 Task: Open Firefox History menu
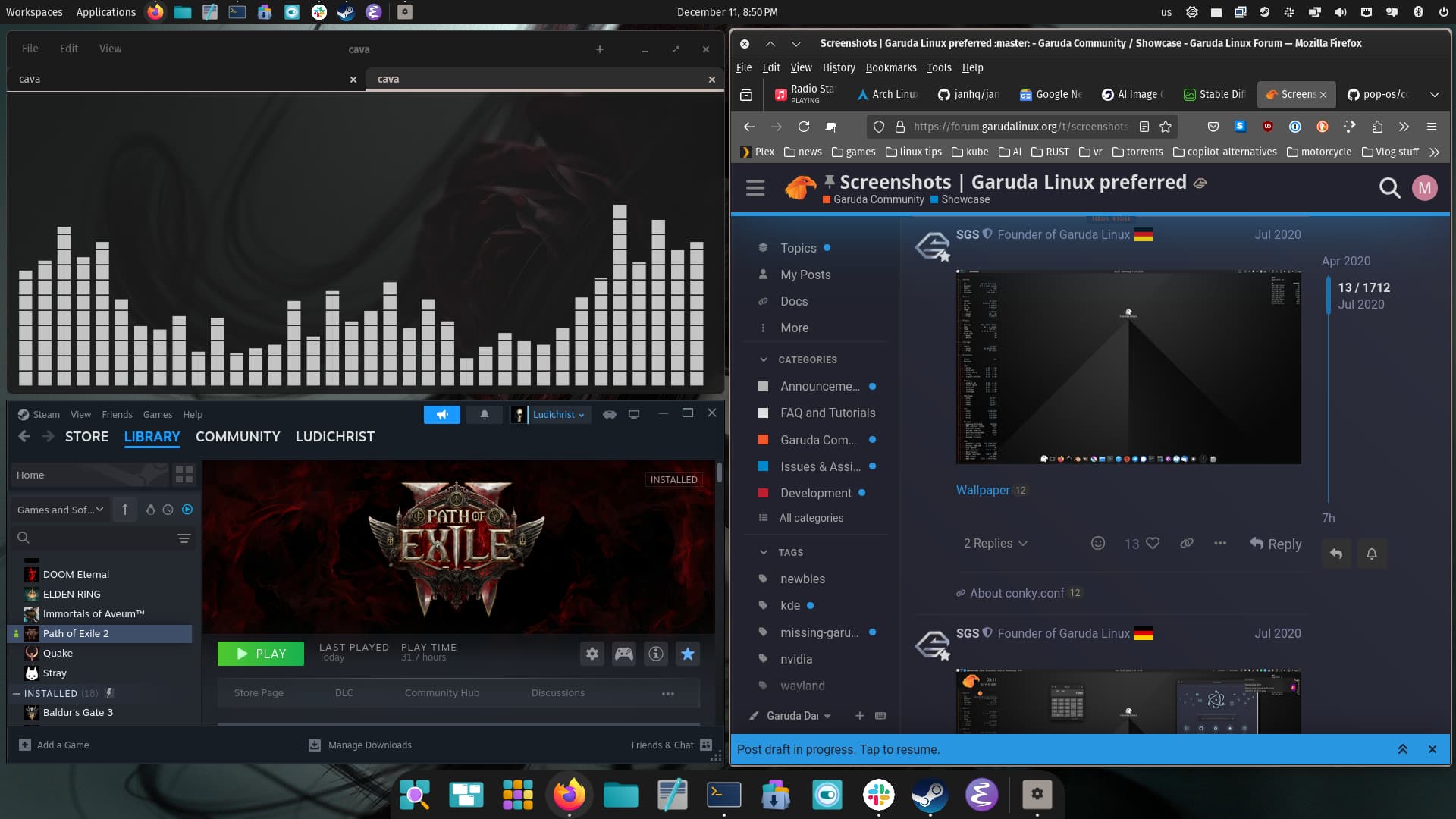pos(838,67)
